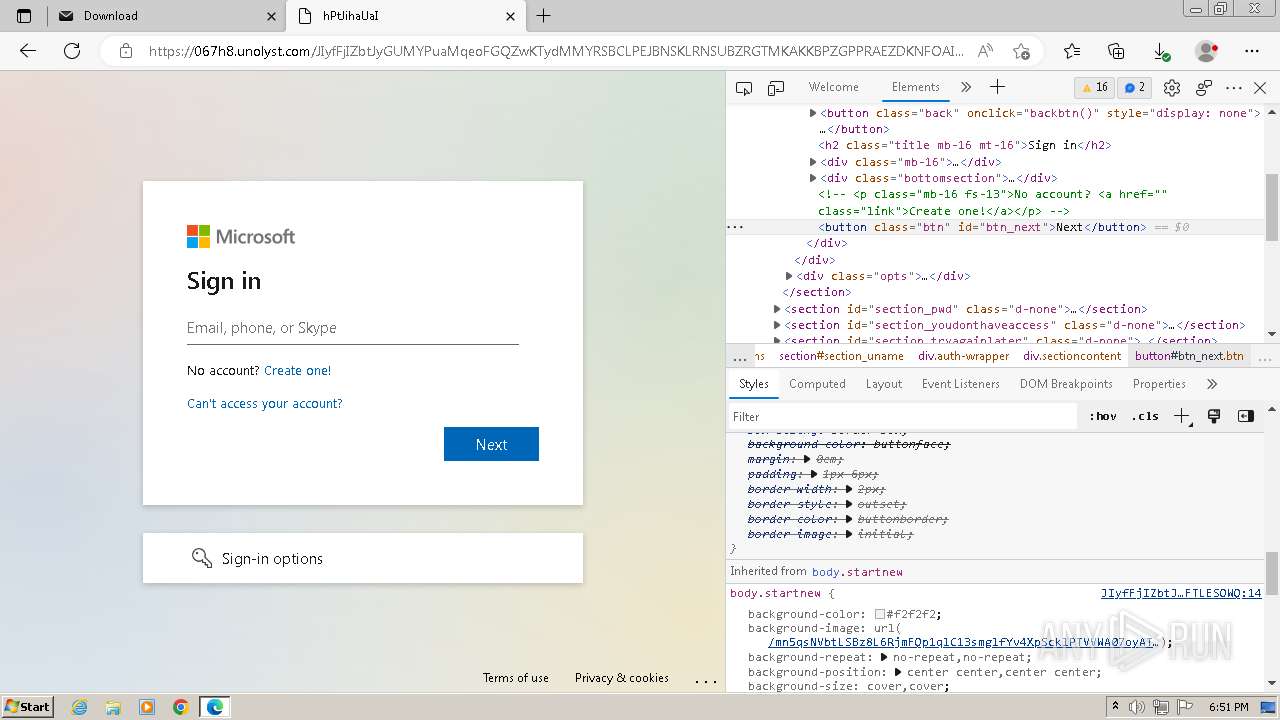Refresh the page
This screenshot has height=720, width=1280.
pos(72,51)
